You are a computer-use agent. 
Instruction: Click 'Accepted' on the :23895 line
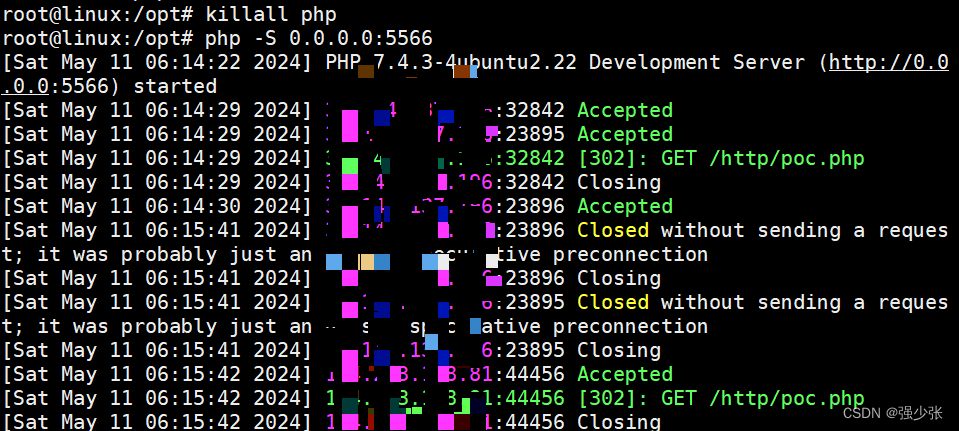pyautogui.click(x=625, y=134)
